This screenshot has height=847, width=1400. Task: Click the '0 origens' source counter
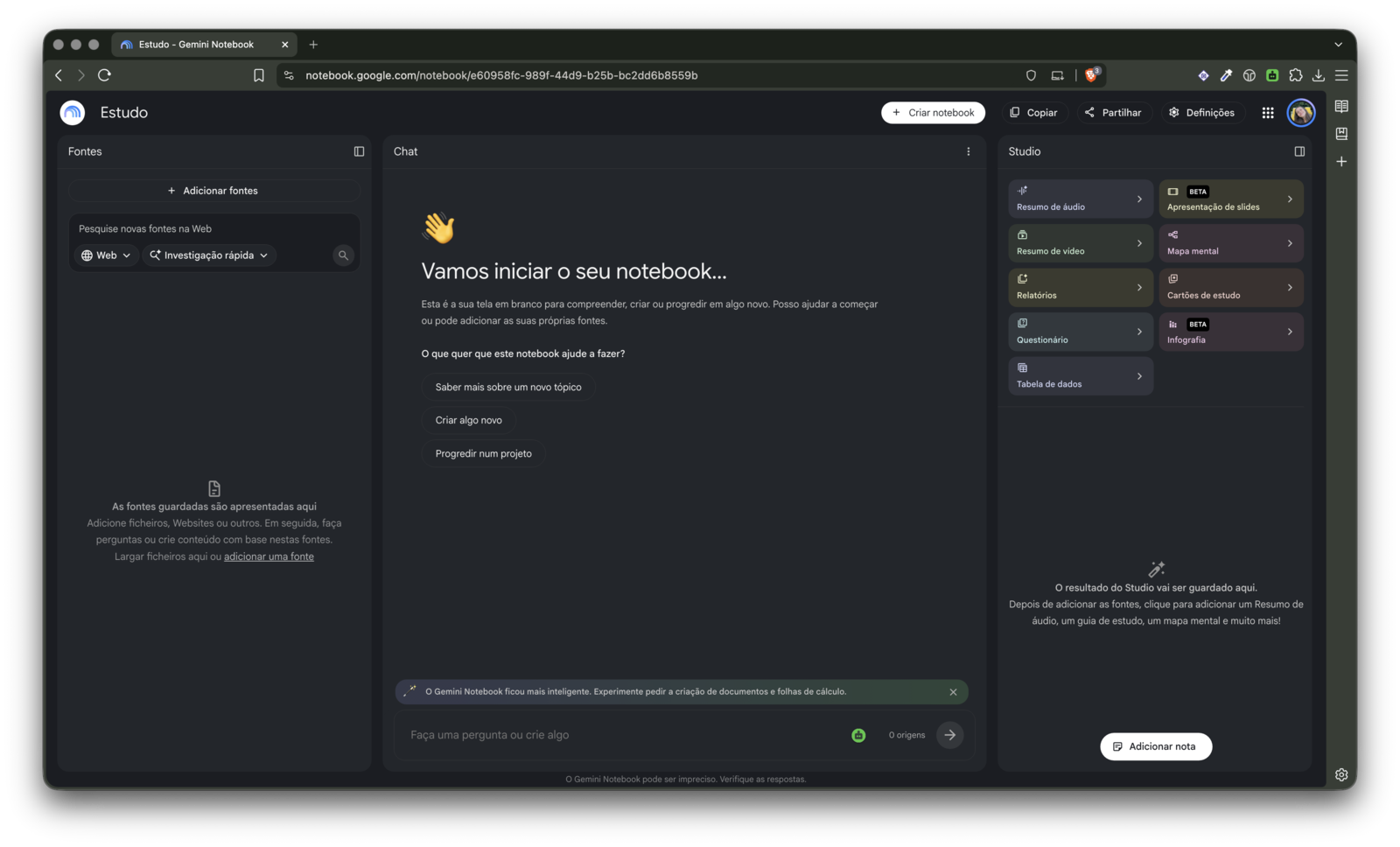pyautogui.click(x=906, y=735)
